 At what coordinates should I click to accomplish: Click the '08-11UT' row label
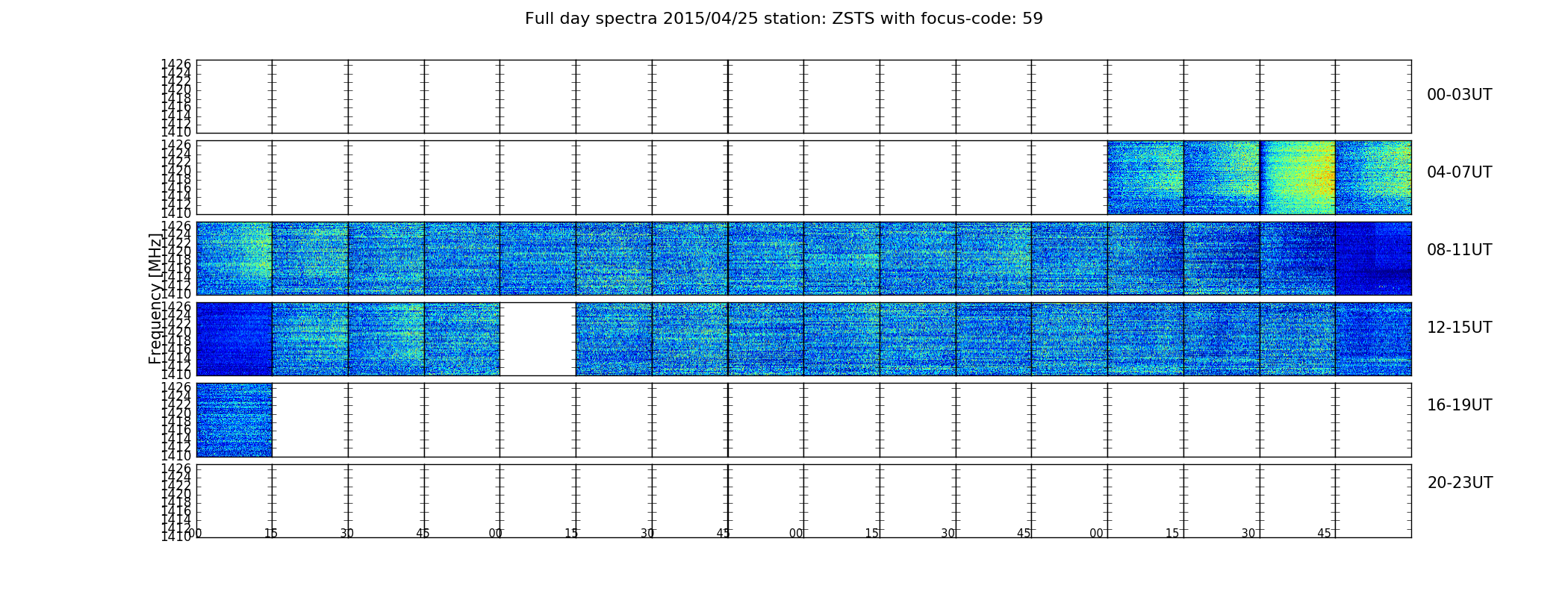point(1459,250)
